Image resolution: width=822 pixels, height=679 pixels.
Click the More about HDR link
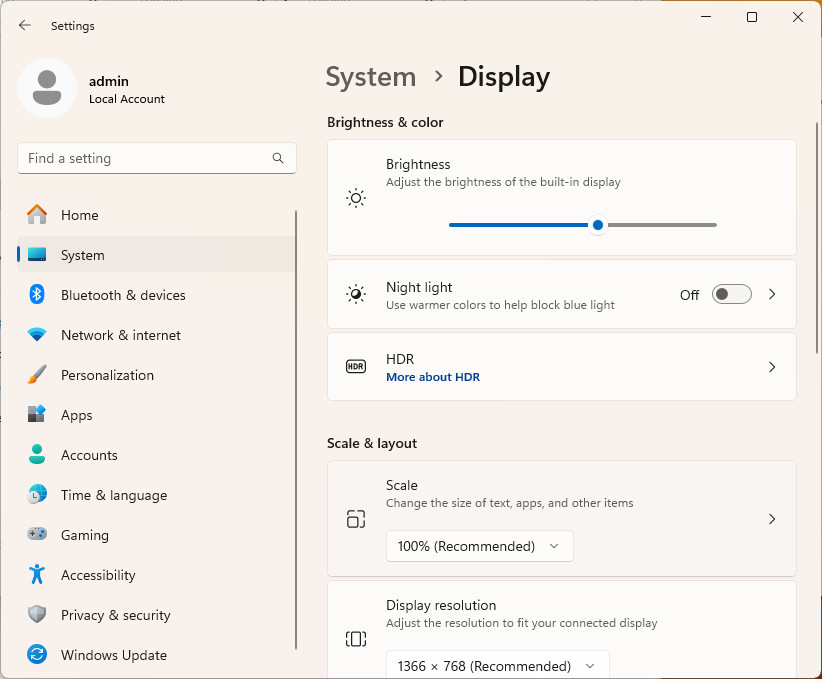click(433, 377)
